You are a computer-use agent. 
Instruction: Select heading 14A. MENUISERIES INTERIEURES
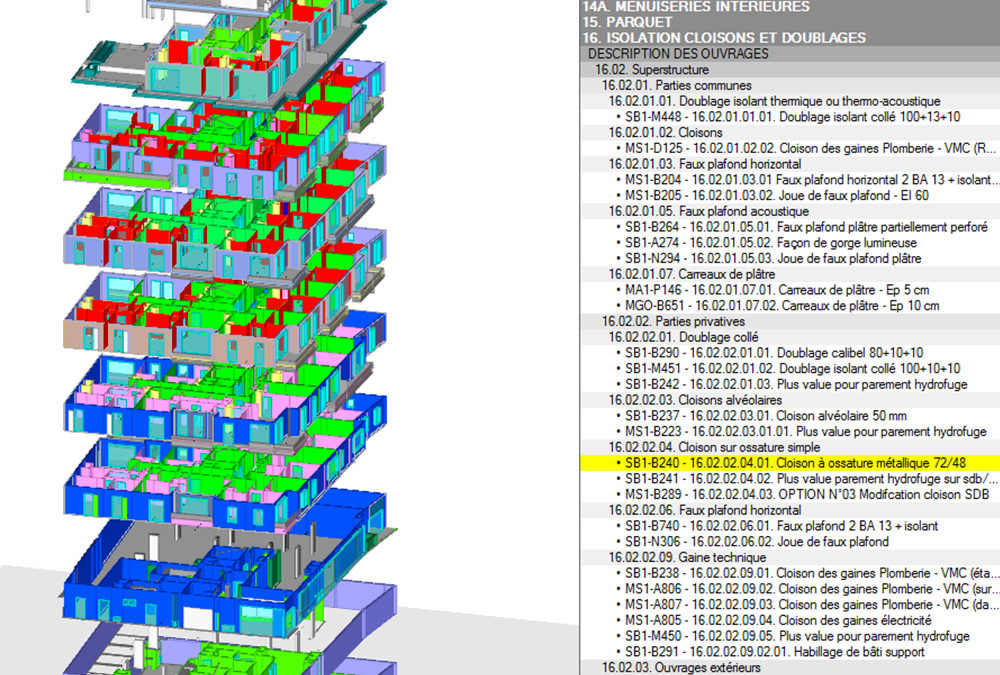click(790, 7)
